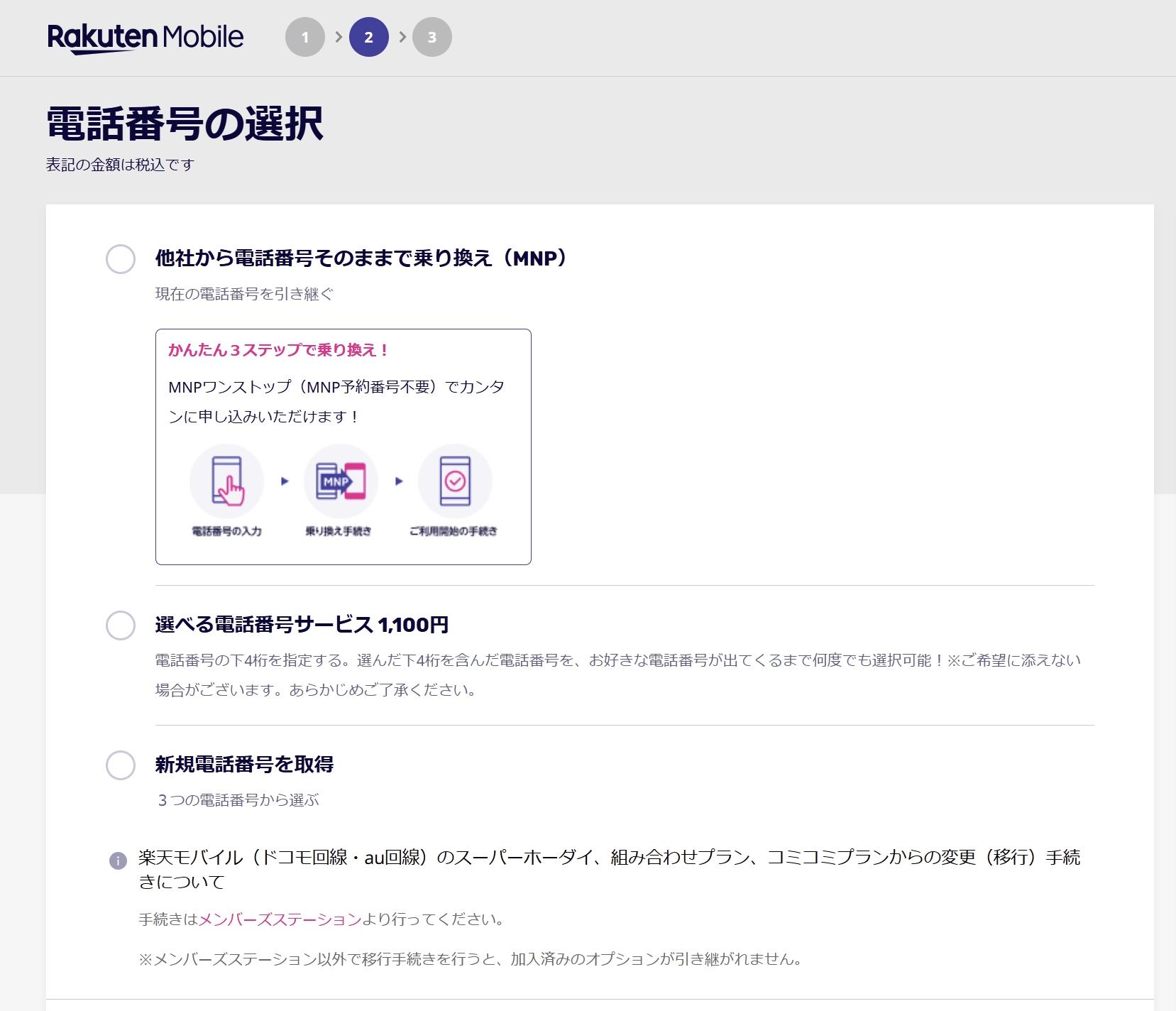Open the メンバーズステーション link
This screenshot has height=1011, width=1176.
[280, 919]
